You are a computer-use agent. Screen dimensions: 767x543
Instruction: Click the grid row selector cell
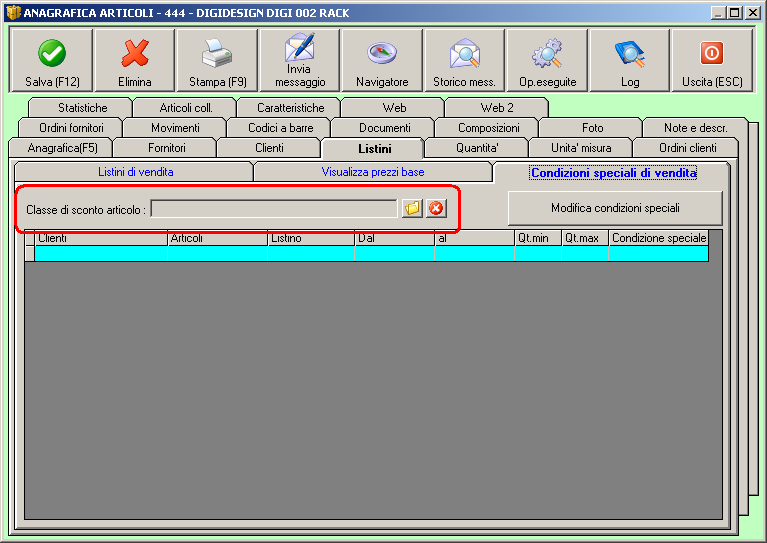pyautogui.click(x=30, y=253)
